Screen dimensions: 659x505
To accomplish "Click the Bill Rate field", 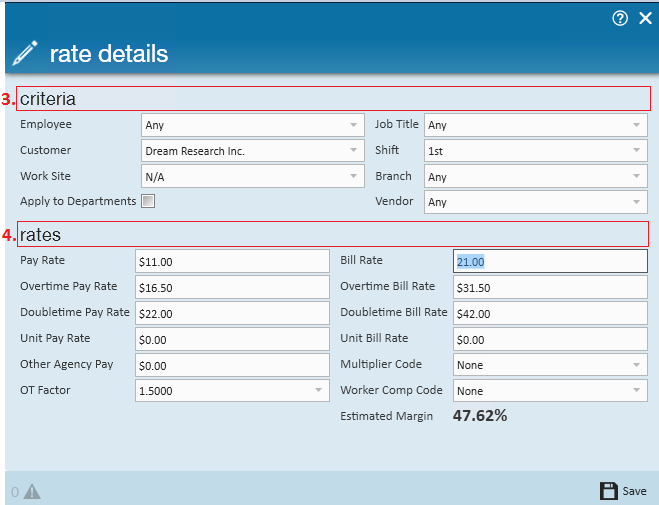I will tap(550, 261).
